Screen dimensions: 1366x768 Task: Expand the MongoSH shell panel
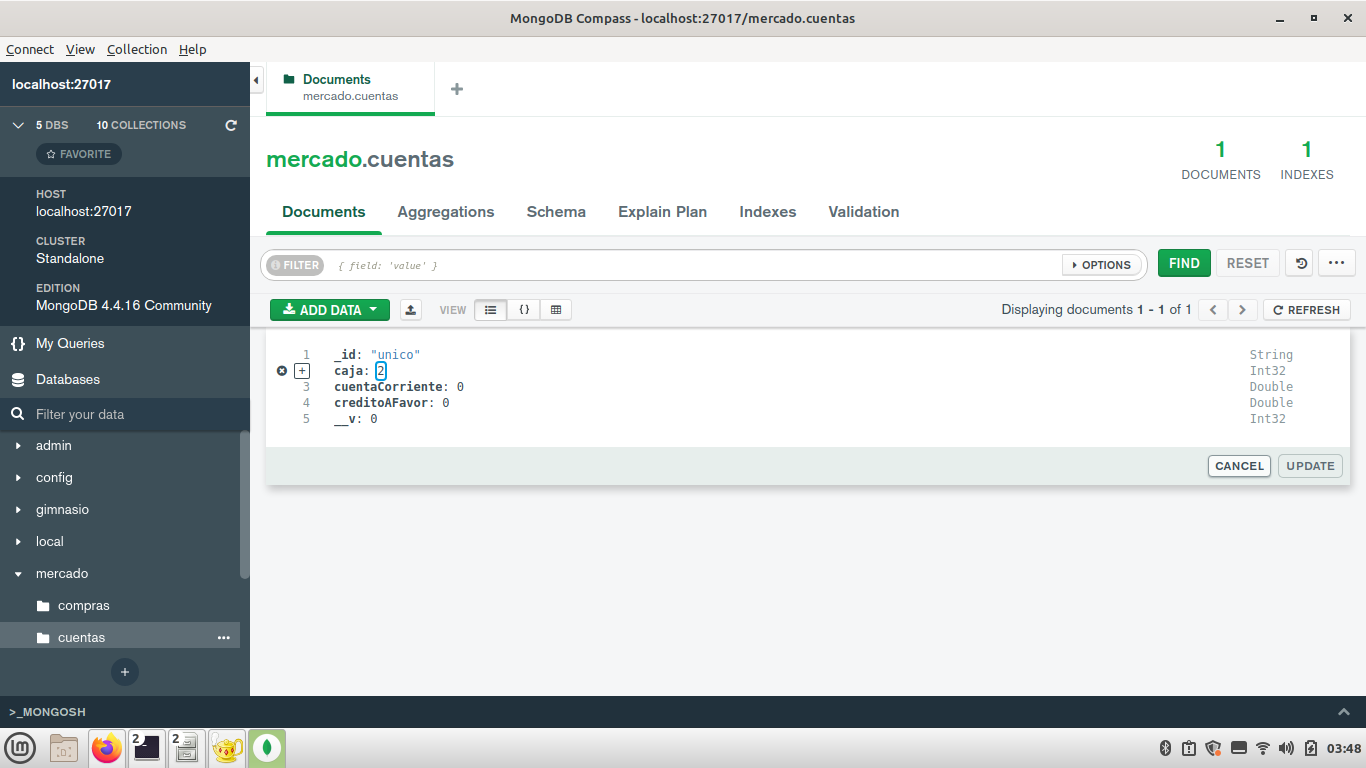pos(1344,712)
